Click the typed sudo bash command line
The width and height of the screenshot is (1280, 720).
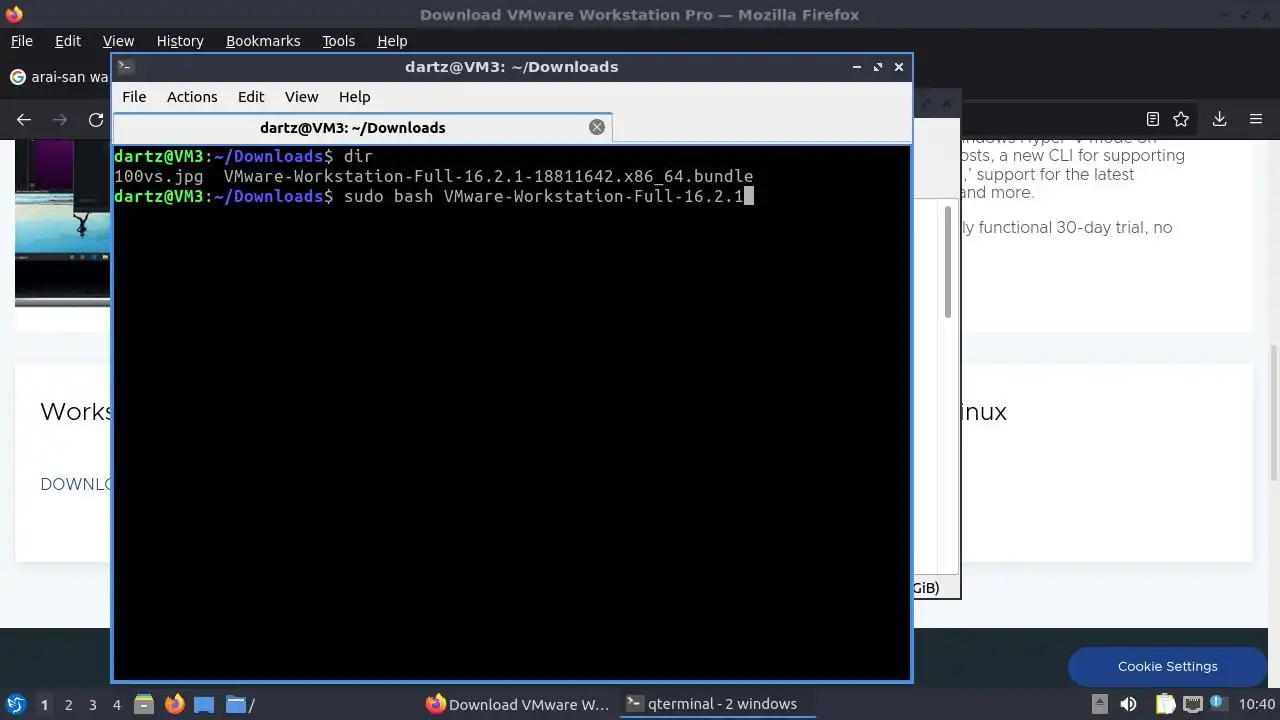pyautogui.click(x=543, y=196)
